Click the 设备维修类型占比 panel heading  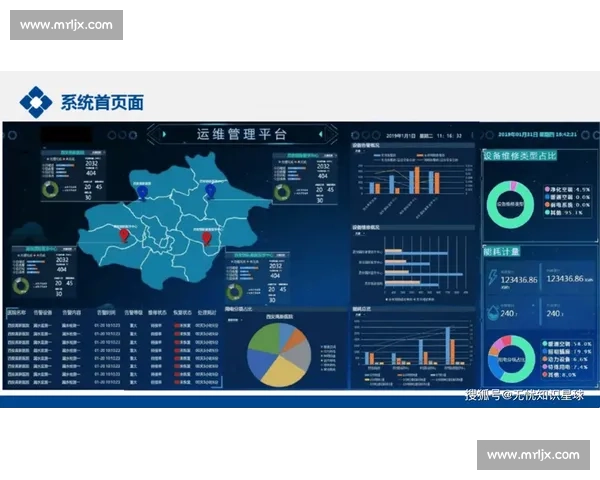pos(520,155)
